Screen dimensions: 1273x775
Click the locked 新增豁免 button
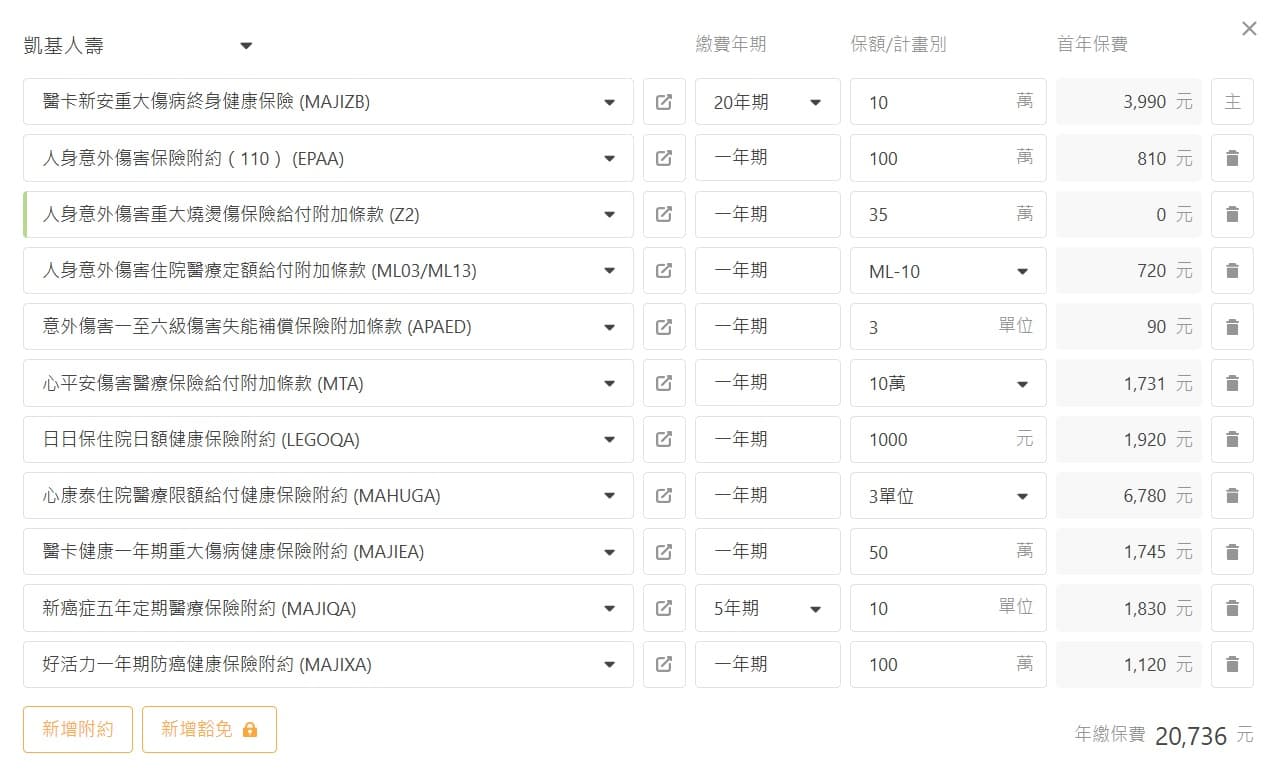[209, 729]
